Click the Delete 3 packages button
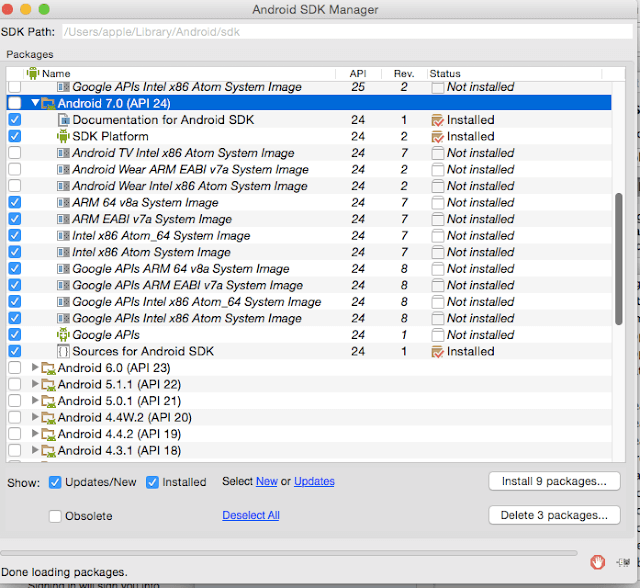Image resolution: width=640 pixels, height=588 pixels. tap(554, 515)
